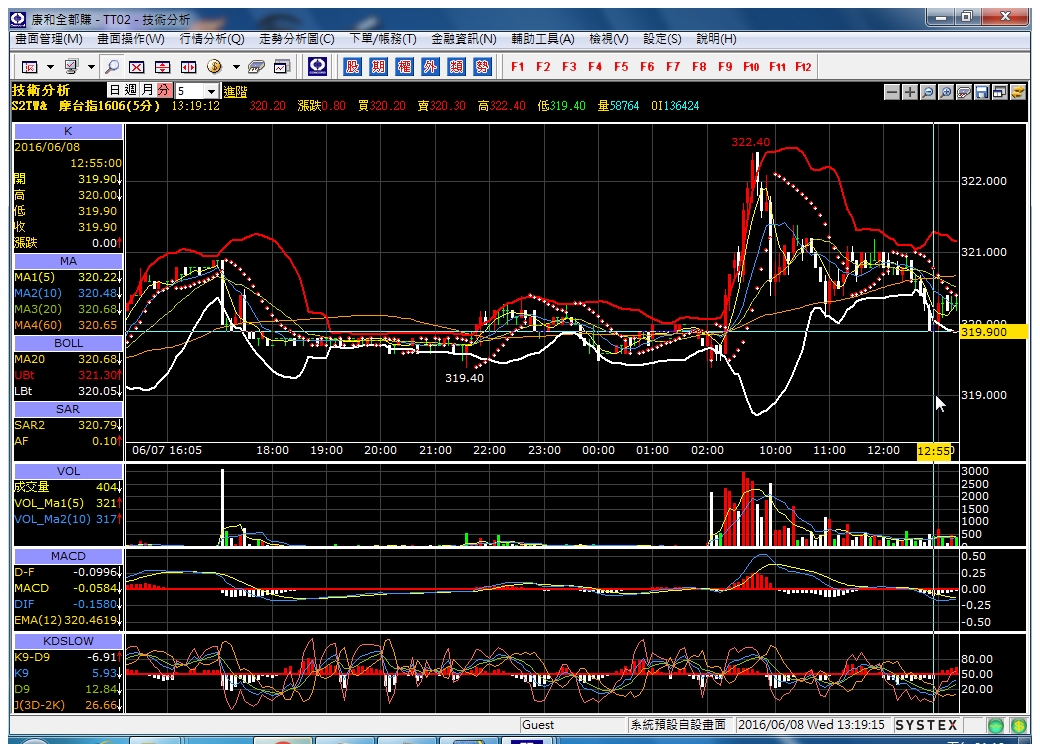Click the stacked chart windows icon
Viewport: 1040px width, 744px height.
click(282, 67)
